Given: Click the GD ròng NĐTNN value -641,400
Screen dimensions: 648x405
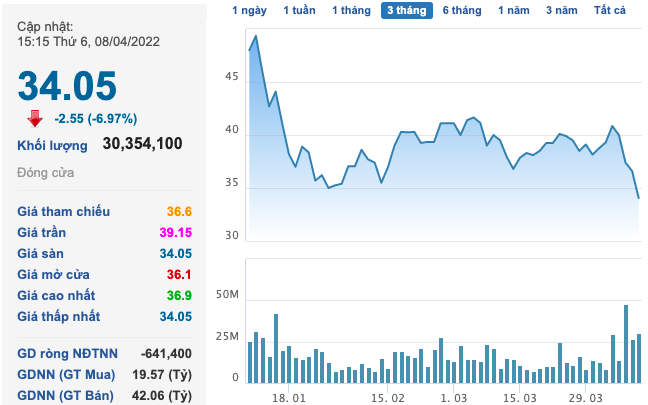Looking at the screenshot, I should click(167, 353).
